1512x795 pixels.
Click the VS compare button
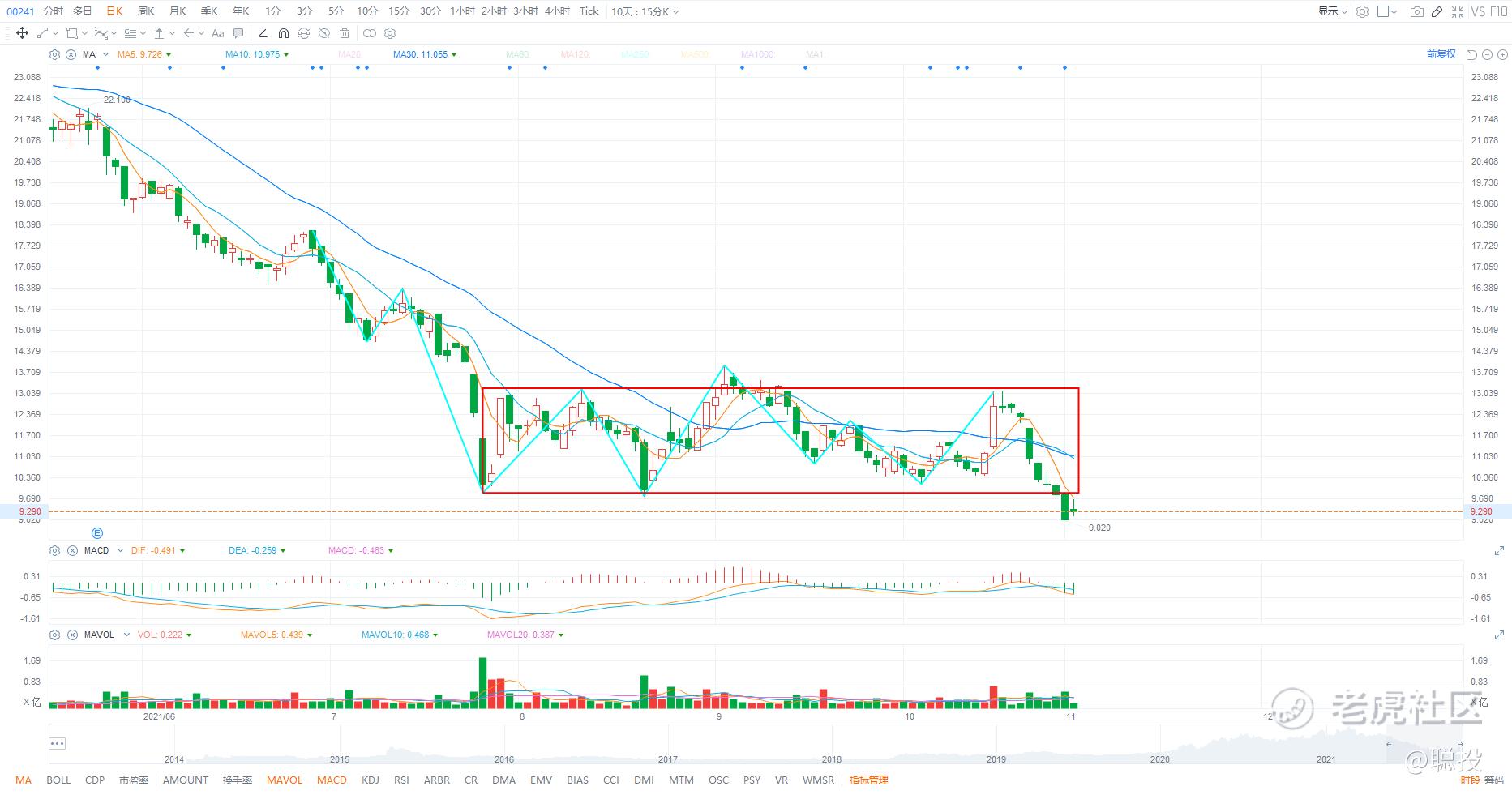[x=1478, y=11]
